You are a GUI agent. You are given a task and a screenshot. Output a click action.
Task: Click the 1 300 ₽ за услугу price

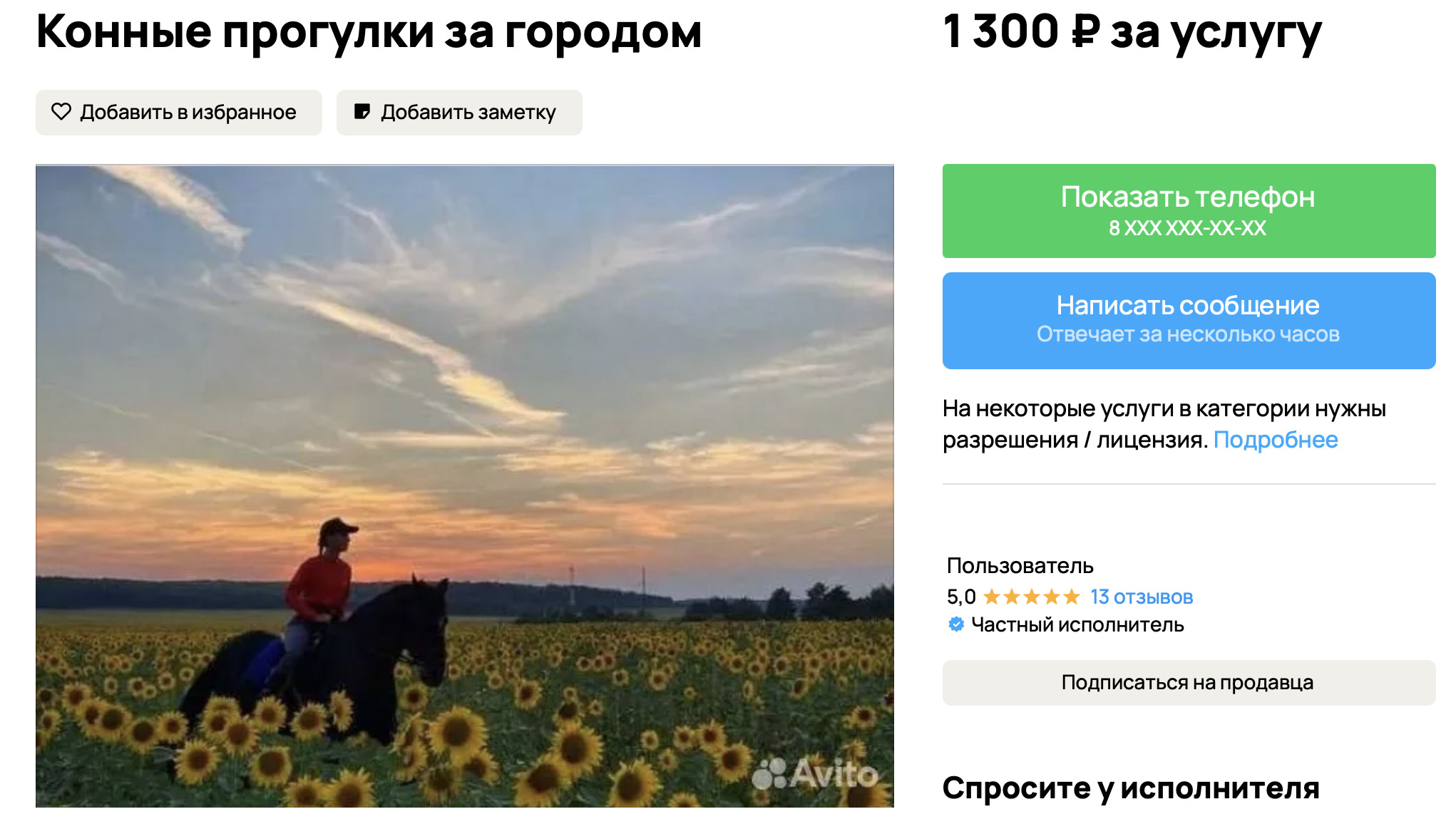point(1132,33)
